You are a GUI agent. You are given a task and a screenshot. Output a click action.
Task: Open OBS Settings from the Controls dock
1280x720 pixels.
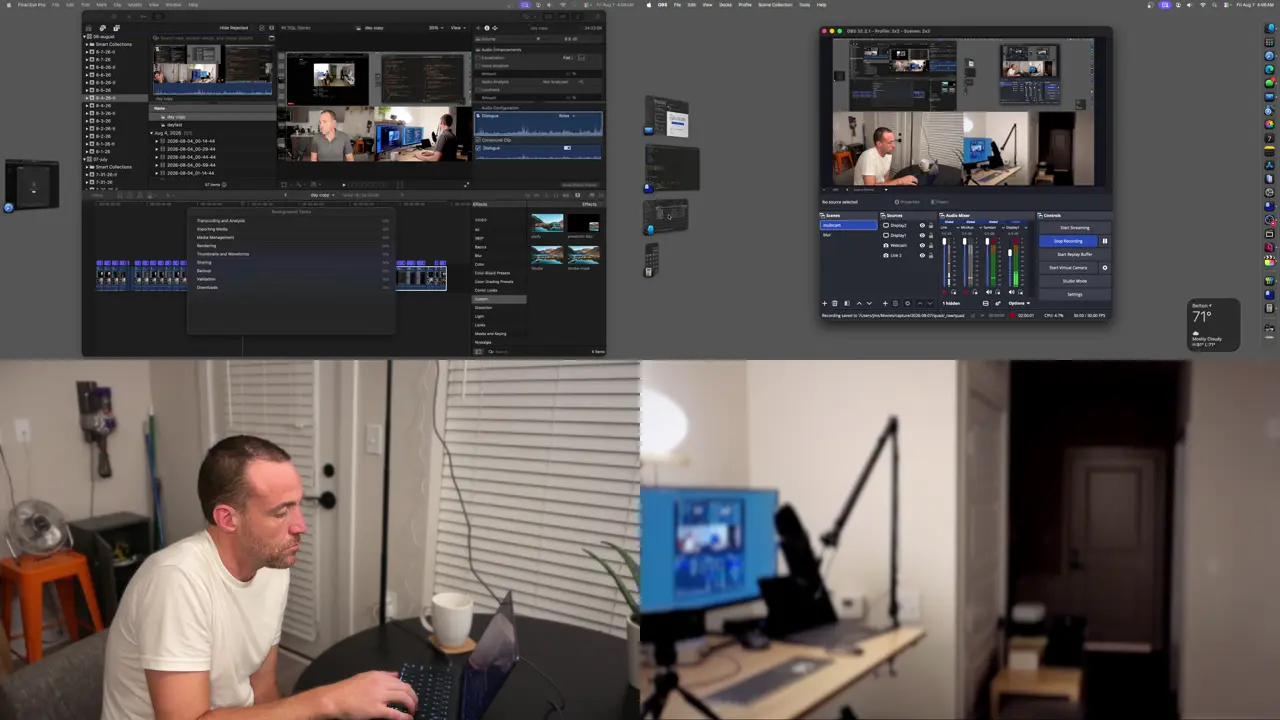(1075, 294)
